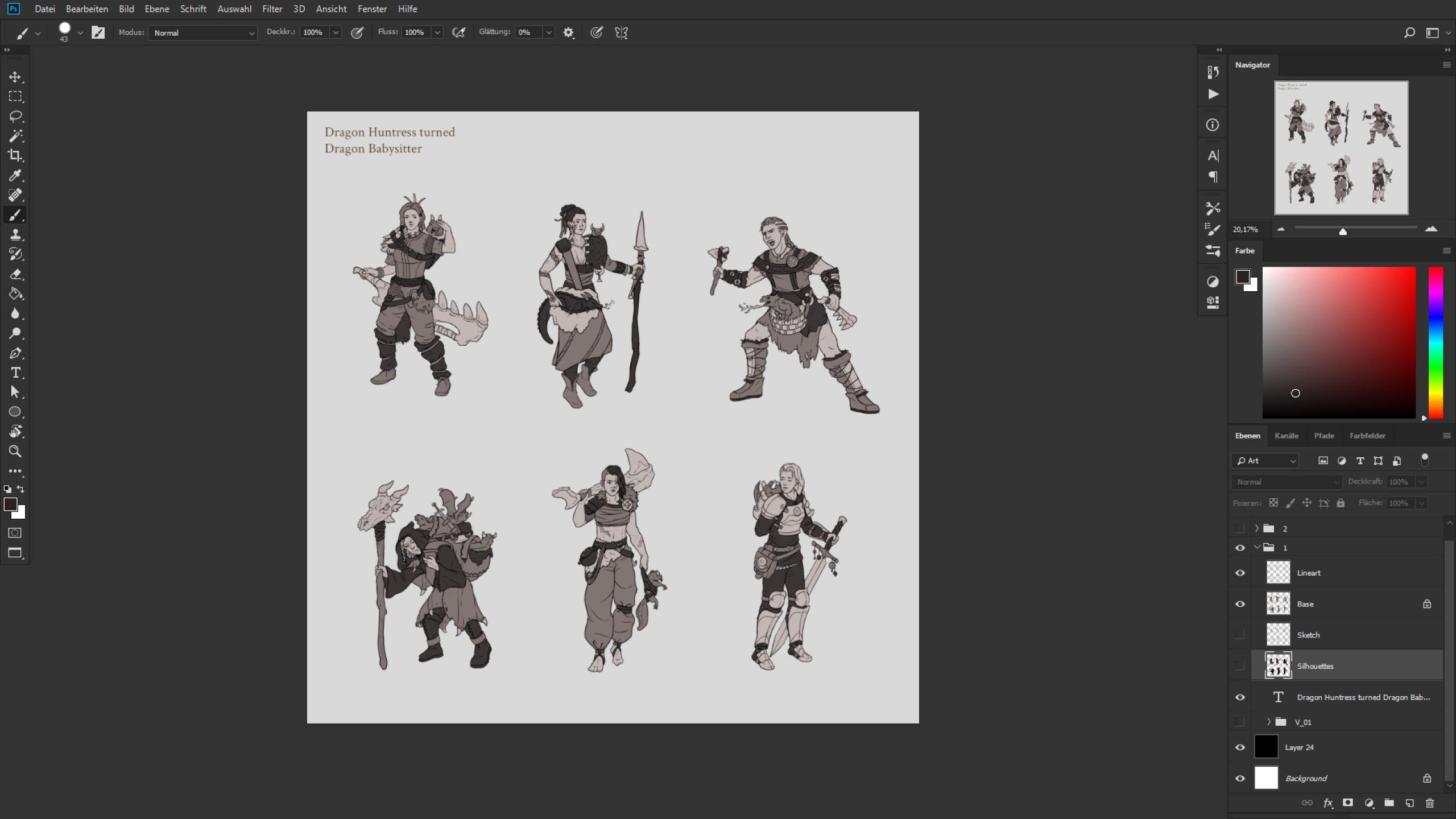Open the Modus blend mode dropdown
The image size is (1456, 819).
[x=203, y=33]
